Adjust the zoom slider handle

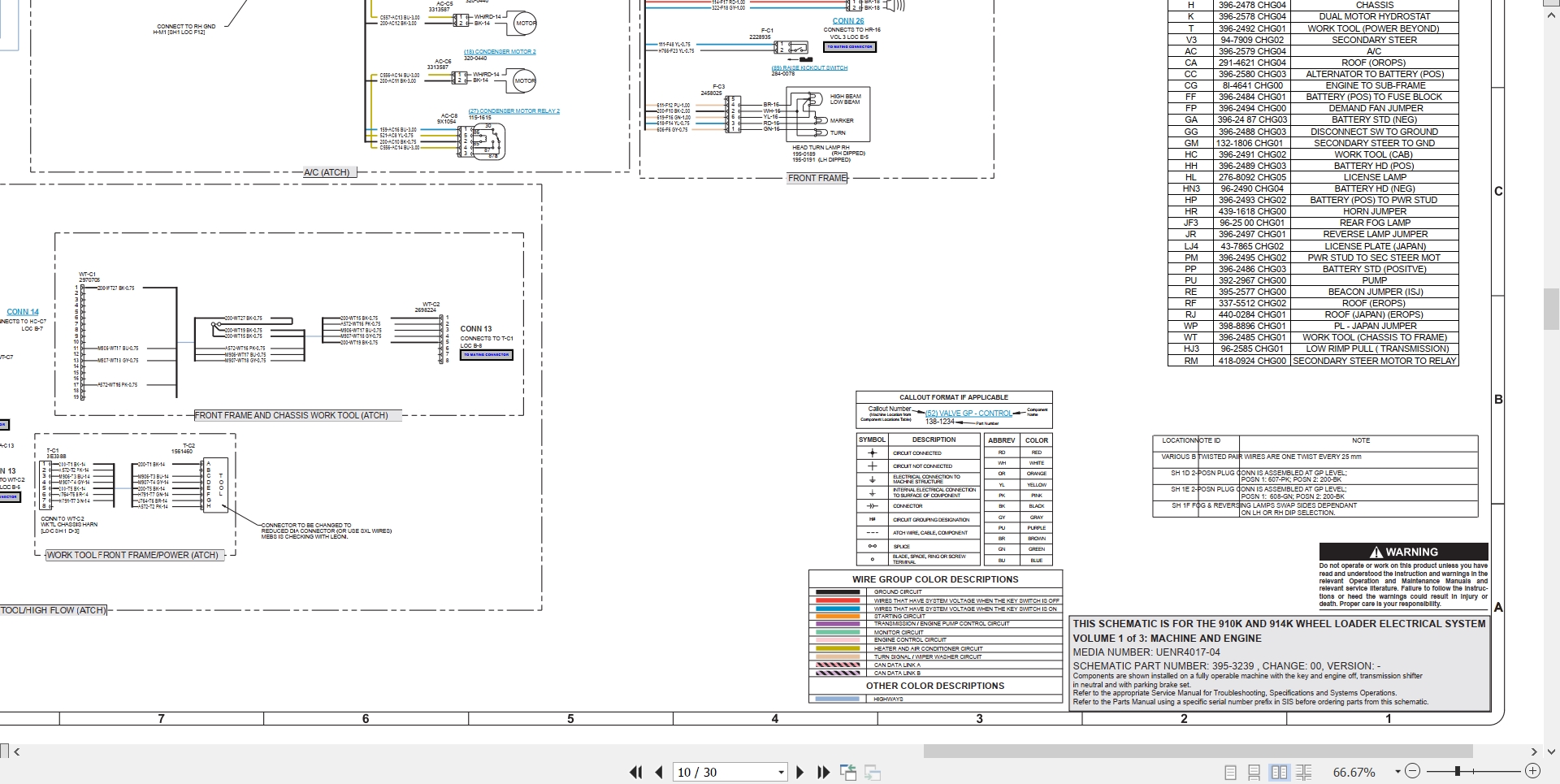coord(1458,771)
